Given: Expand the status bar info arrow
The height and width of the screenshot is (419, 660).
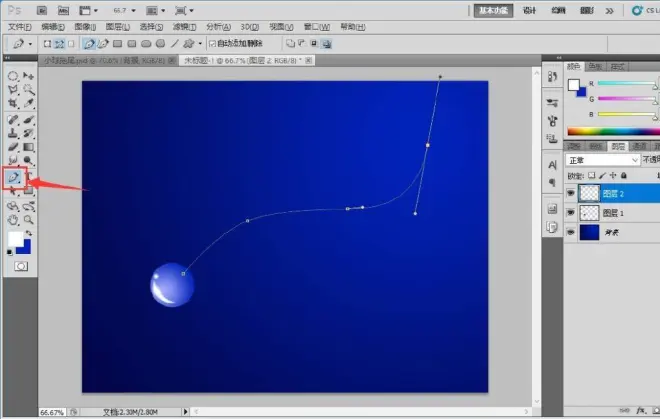Looking at the screenshot, I should tap(186, 411).
